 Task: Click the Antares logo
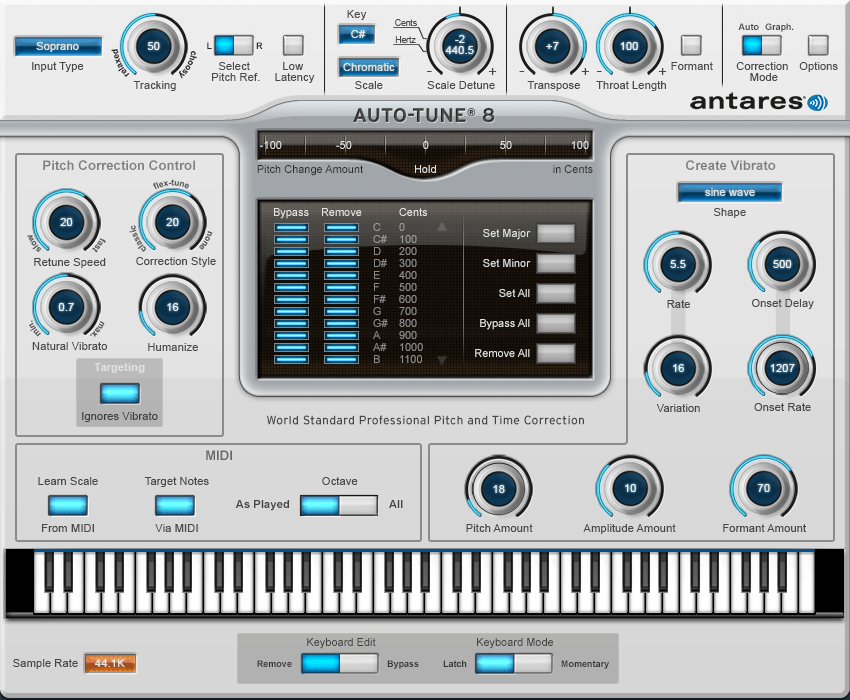click(758, 102)
